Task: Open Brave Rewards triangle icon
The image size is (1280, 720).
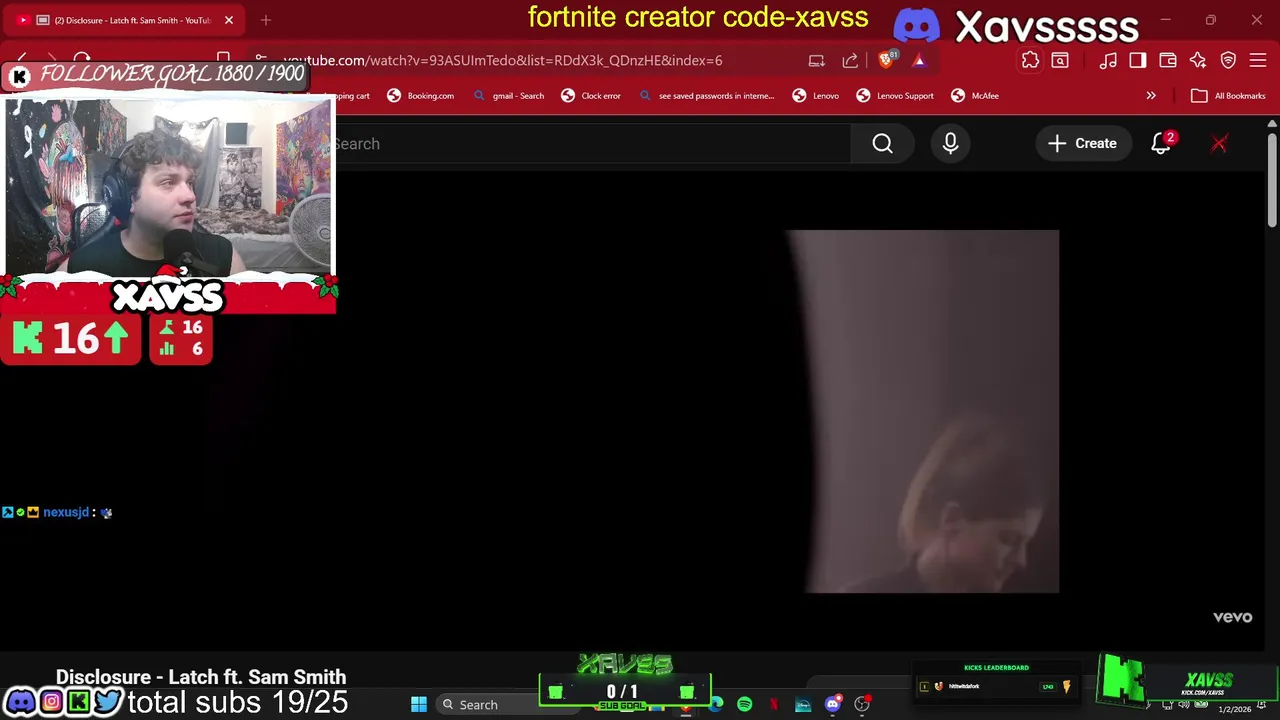Action: point(919,60)
